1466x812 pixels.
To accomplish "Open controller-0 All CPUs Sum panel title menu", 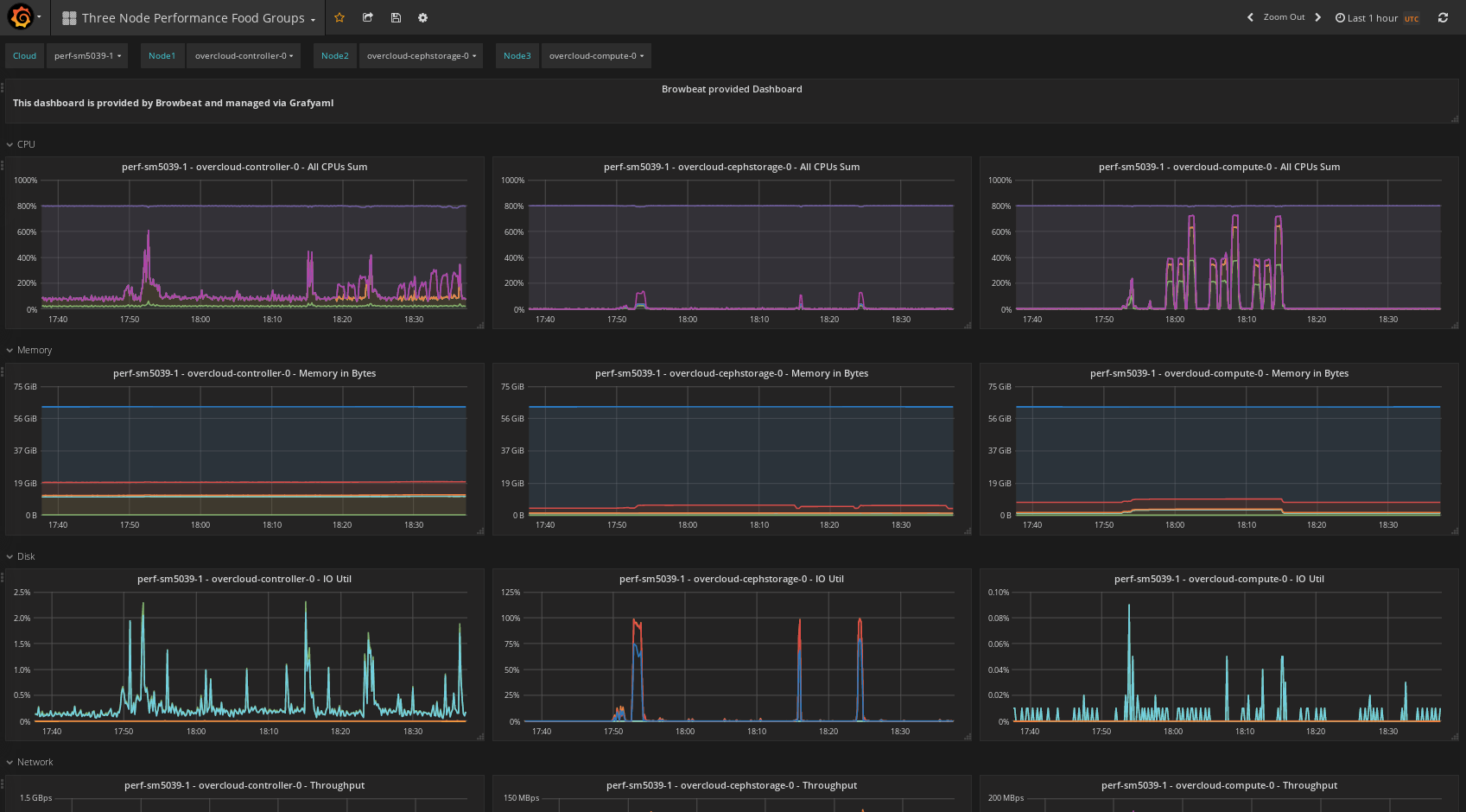I will (x=244, y=167).
